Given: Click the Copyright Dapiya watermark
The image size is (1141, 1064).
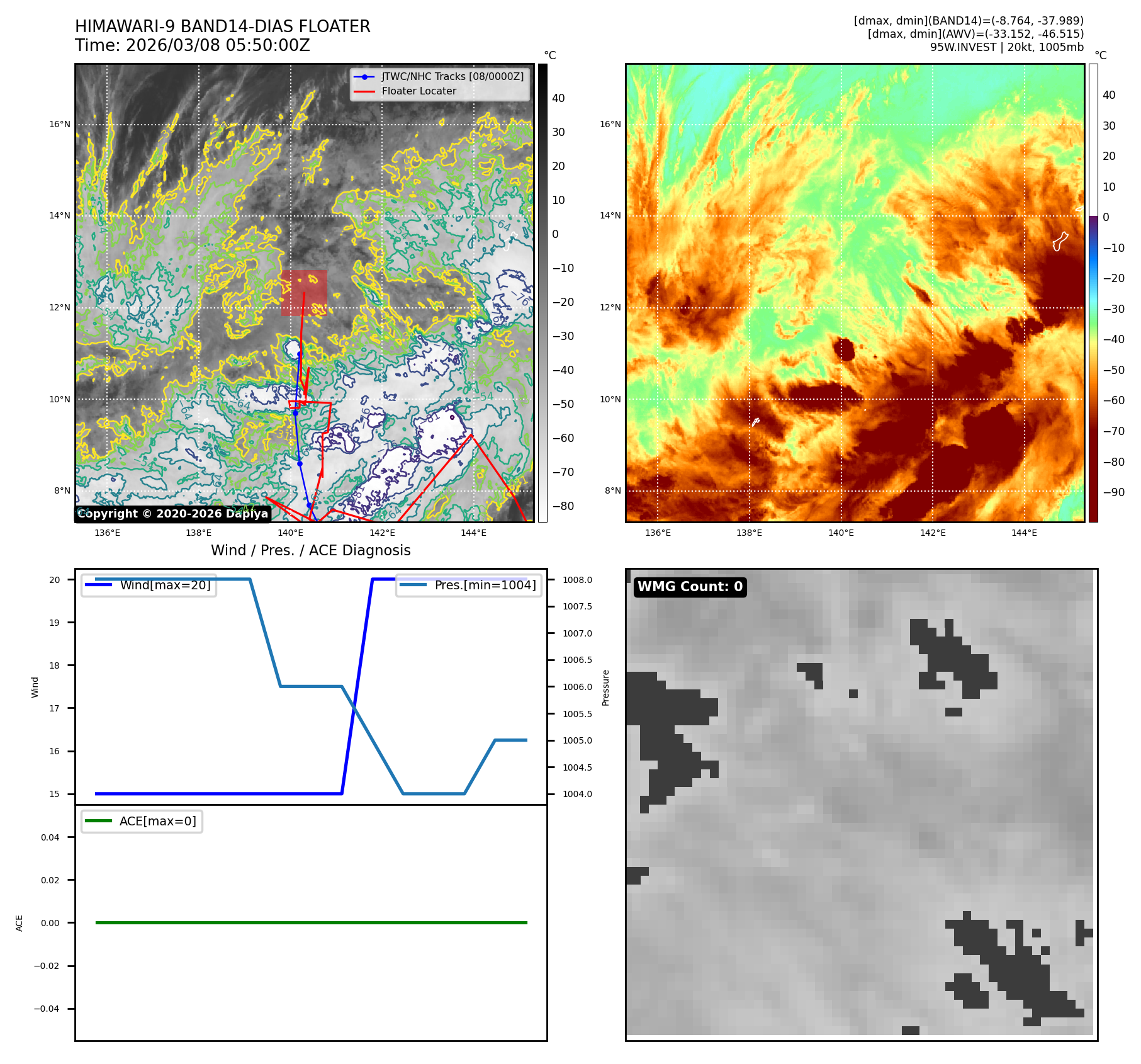Looking at the screenshot, I should click(172, 514).
